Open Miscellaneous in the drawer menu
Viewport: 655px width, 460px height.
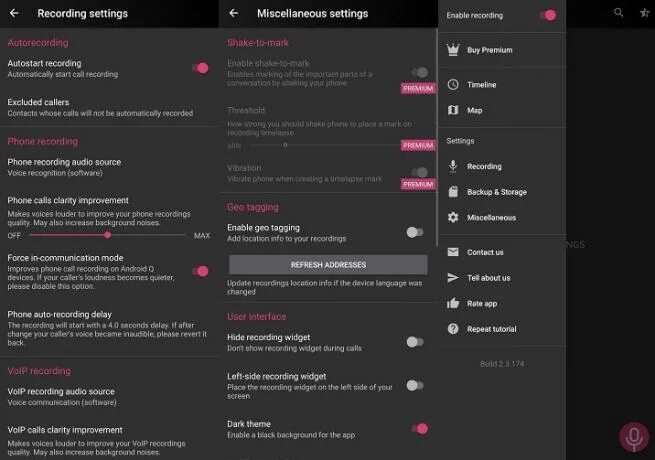491,217
